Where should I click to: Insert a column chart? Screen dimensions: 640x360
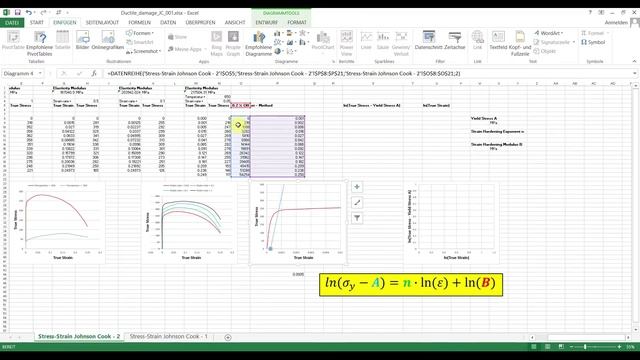click(278, 33)
